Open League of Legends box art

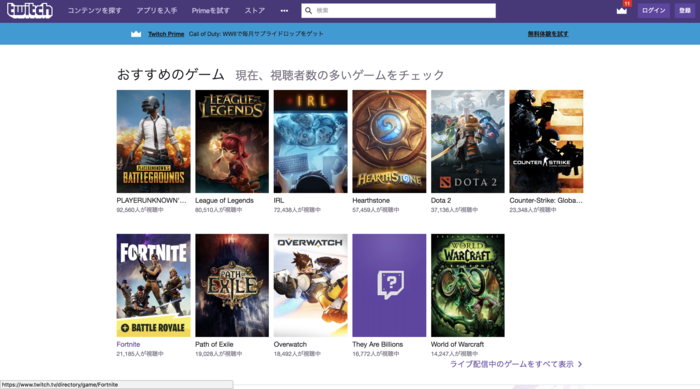(x=232, y=142)
